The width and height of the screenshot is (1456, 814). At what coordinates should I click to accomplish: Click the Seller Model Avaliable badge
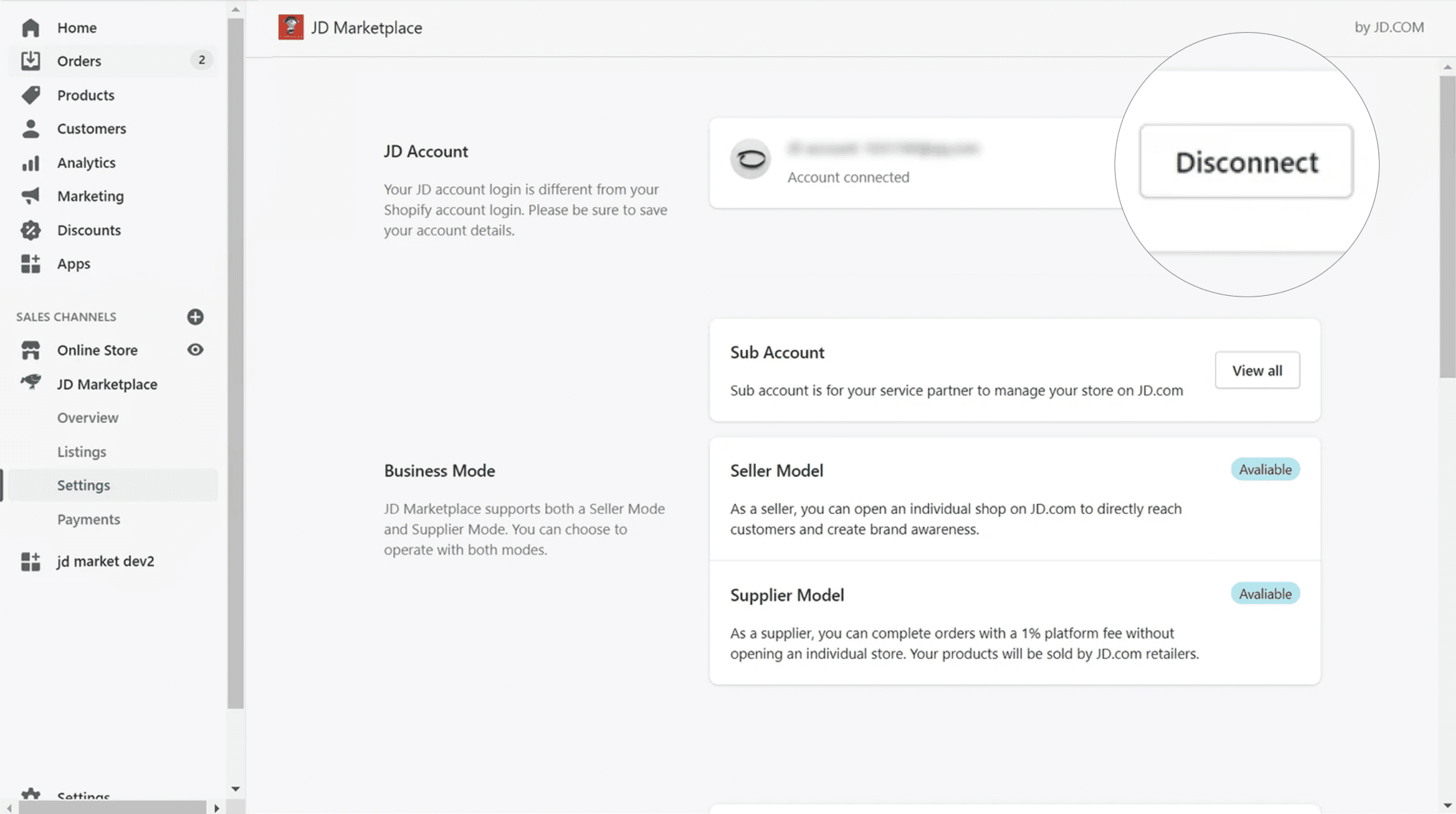pyautogui.click(x=1265, y=469)
